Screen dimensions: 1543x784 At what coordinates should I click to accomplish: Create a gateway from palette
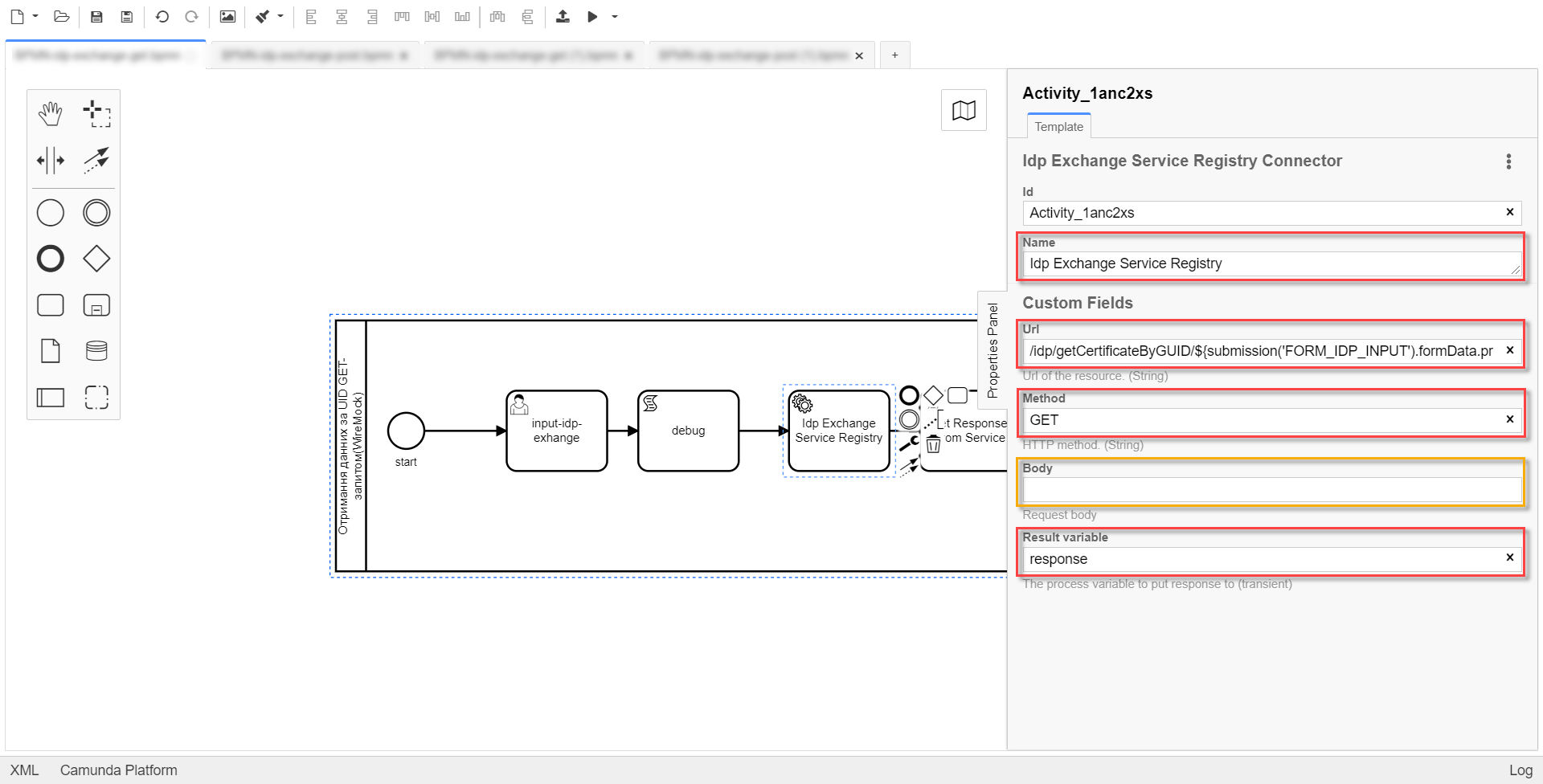coord(96,259)
